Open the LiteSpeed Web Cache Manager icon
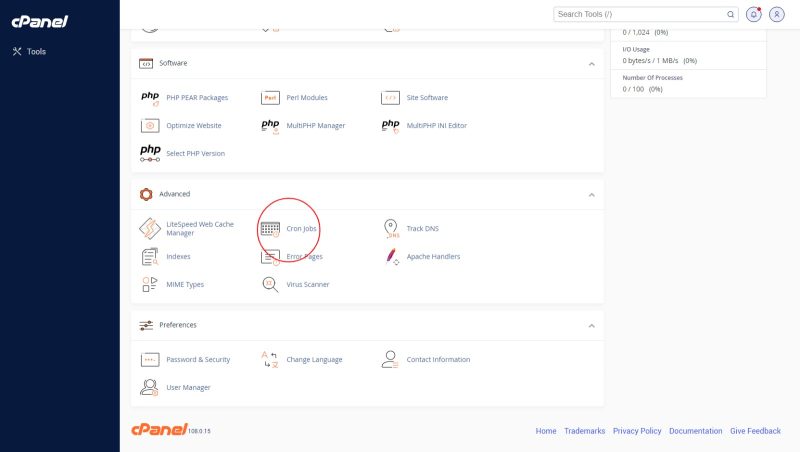The height and width of the screenshot is (452, 800). (x=150, y=228)
